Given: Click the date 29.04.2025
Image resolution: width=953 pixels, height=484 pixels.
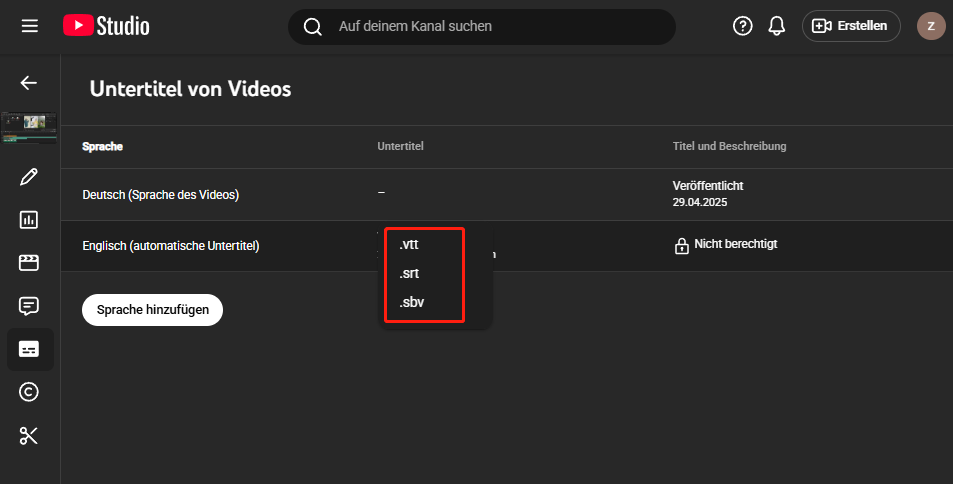Looking at the screenshot, I should pyautogui.click(x=700, y=202).
